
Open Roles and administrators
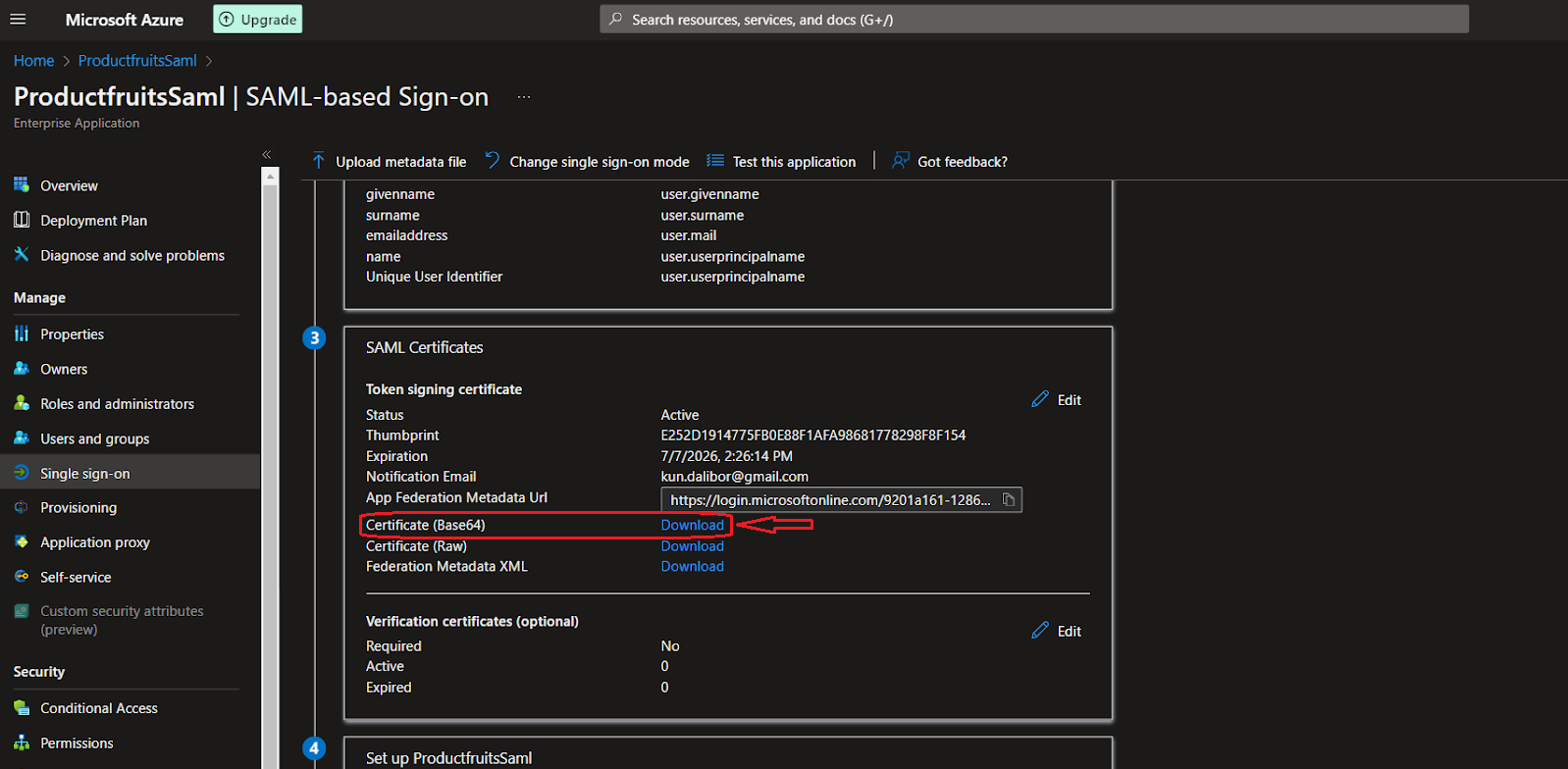click(x=117, y=404)
